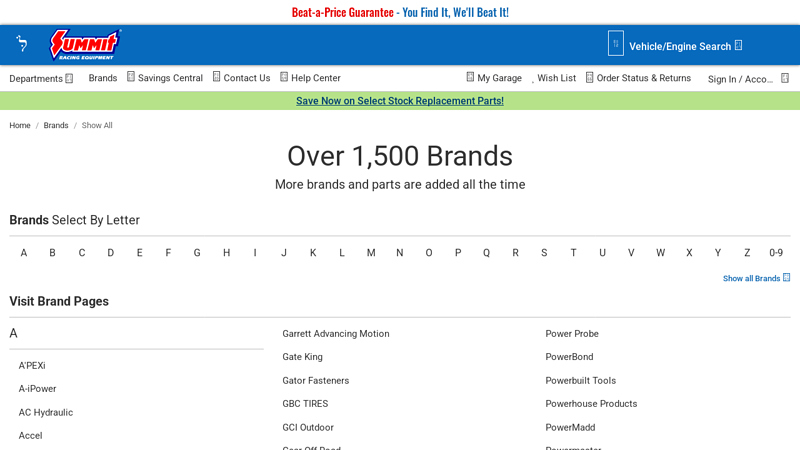
Task: Open the Power Probe brand page
Action: 572,334
